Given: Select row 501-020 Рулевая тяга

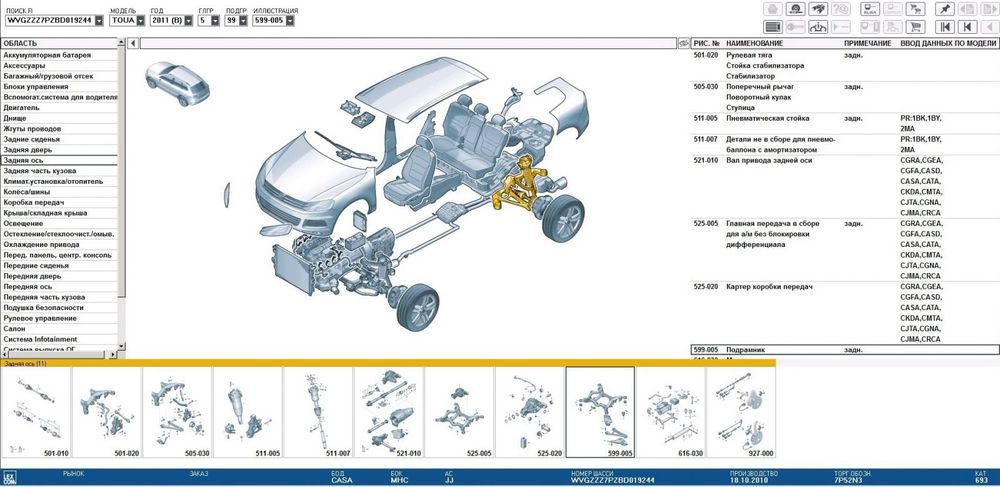Looking at the screenshot, I should (845, 66).
